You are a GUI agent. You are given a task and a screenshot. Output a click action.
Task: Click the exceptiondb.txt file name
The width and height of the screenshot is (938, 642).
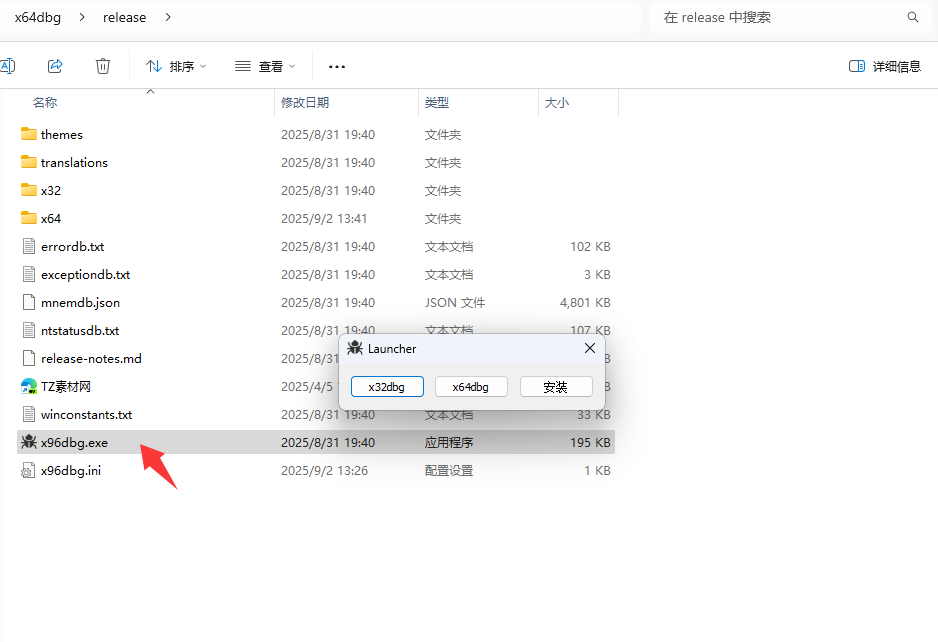click(x=86, y=275)
